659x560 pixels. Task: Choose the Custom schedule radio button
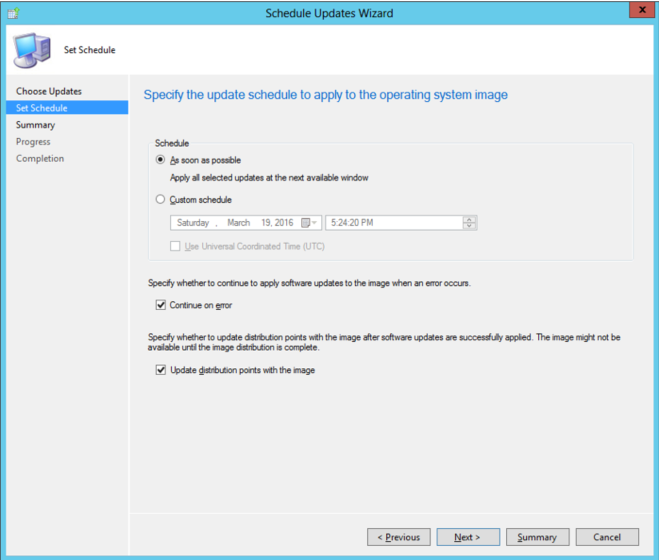point(161,200)
